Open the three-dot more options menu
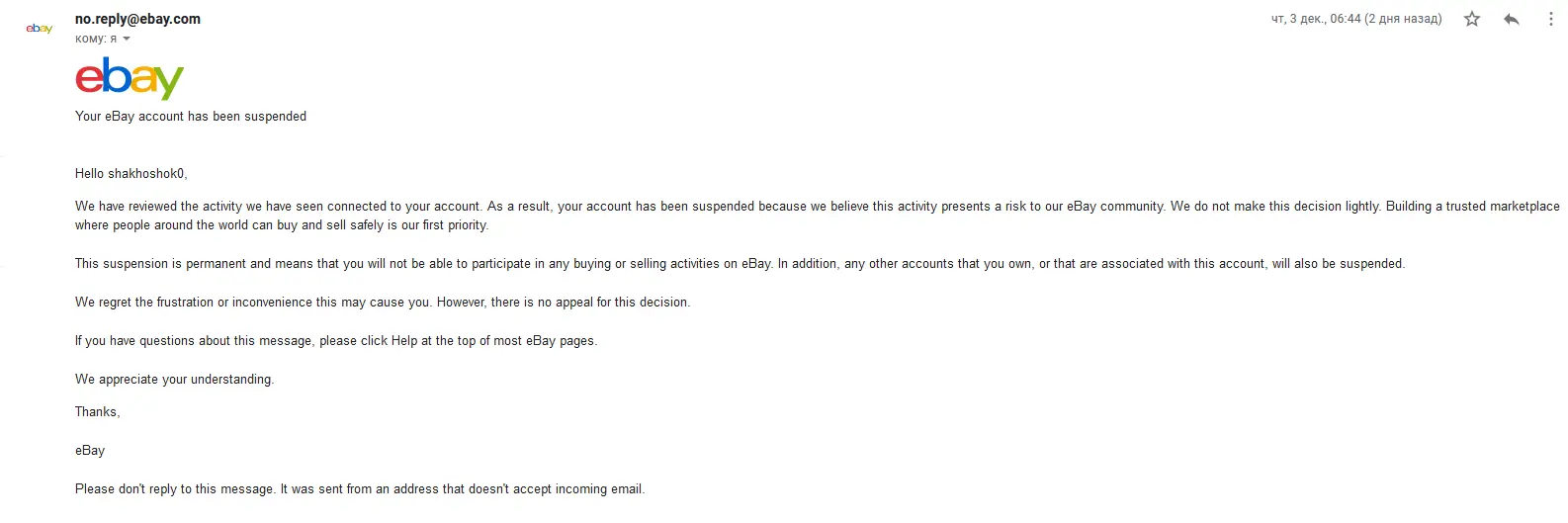Screen dimensions: 1568x523 pos(1550,19)
